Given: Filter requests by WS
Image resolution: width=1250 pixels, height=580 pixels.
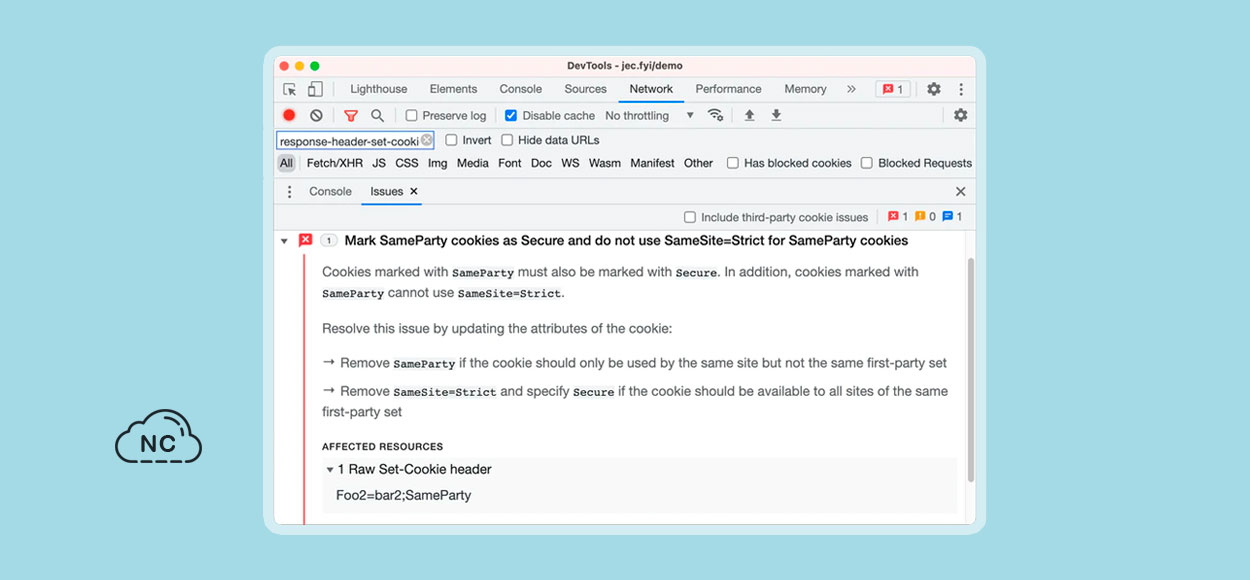Looking at the screenshot, I should point(570,163).
